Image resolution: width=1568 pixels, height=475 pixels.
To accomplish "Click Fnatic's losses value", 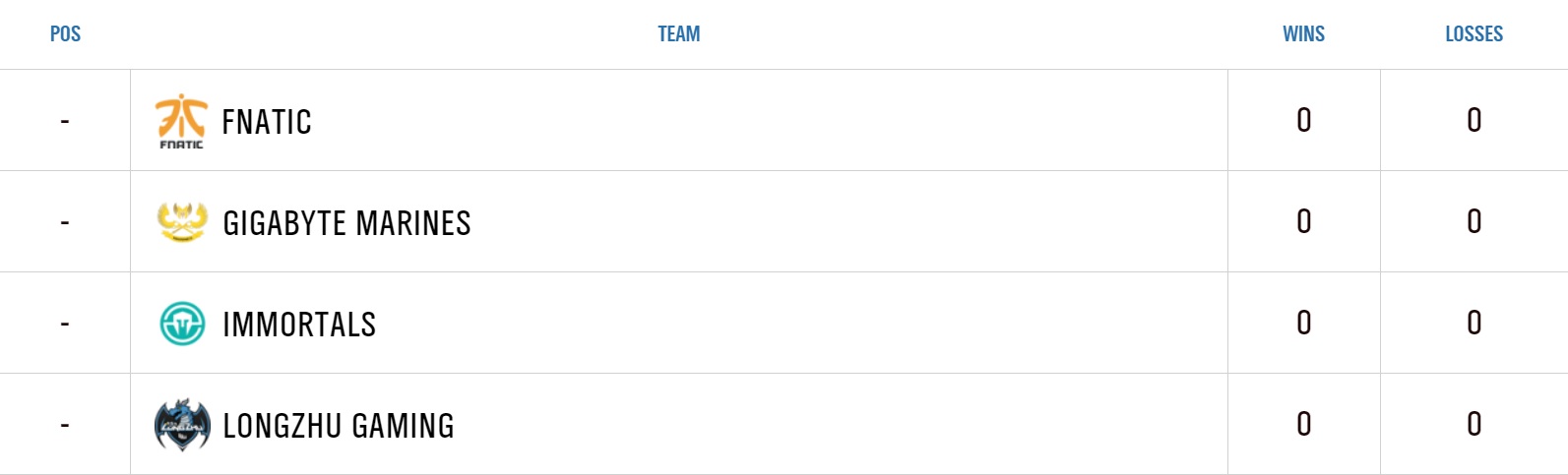I will [1474, 120].
